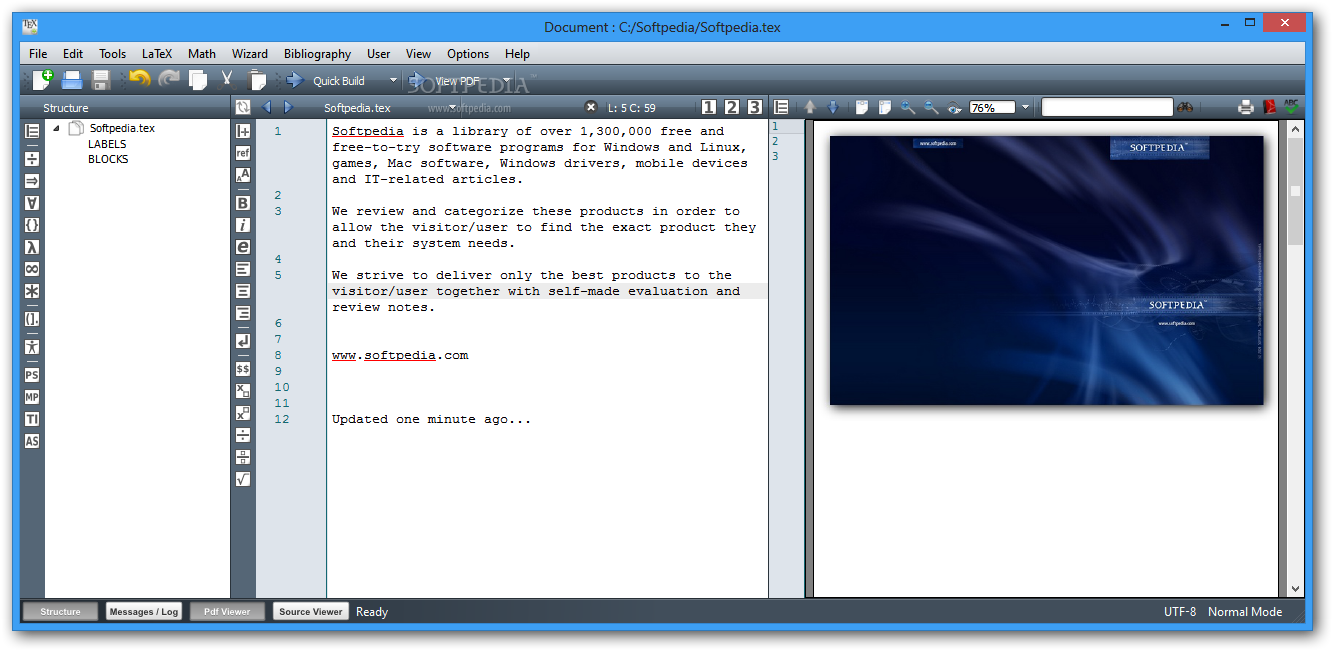This screenshot has width=1333, height=651.
Task: Copy selection with the copy icon
Action: pyautogui.click(x=198, y=80)
